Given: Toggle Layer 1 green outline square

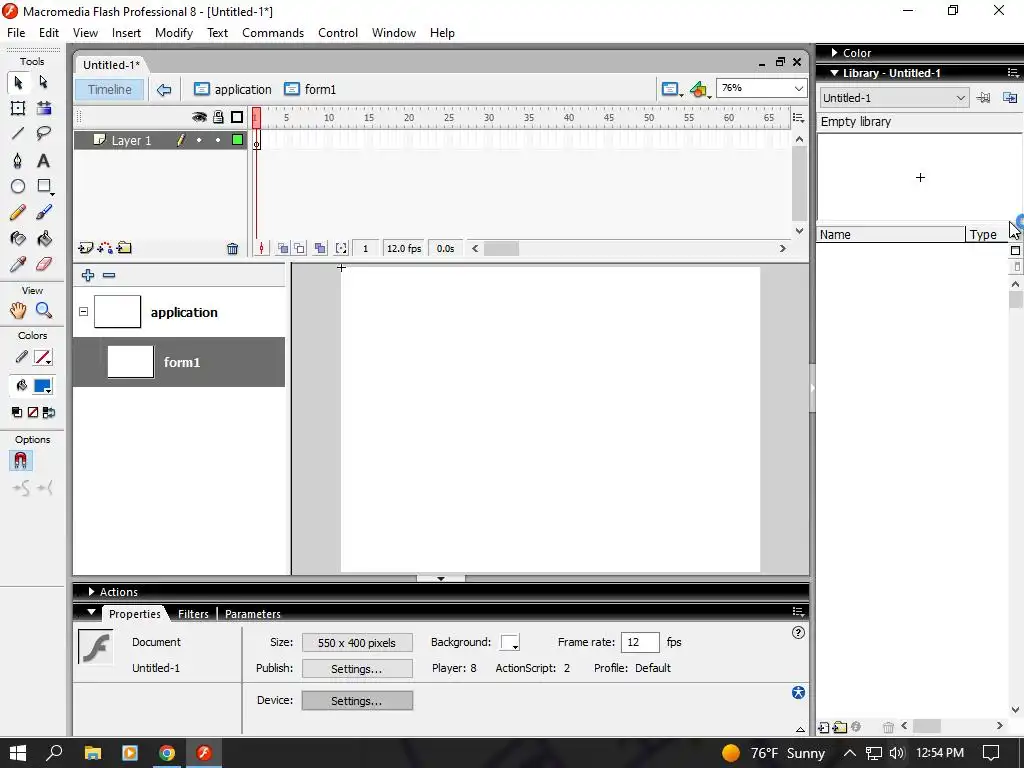Looking at the screenshot, I should pyautogui.click(x=237, y=140).
